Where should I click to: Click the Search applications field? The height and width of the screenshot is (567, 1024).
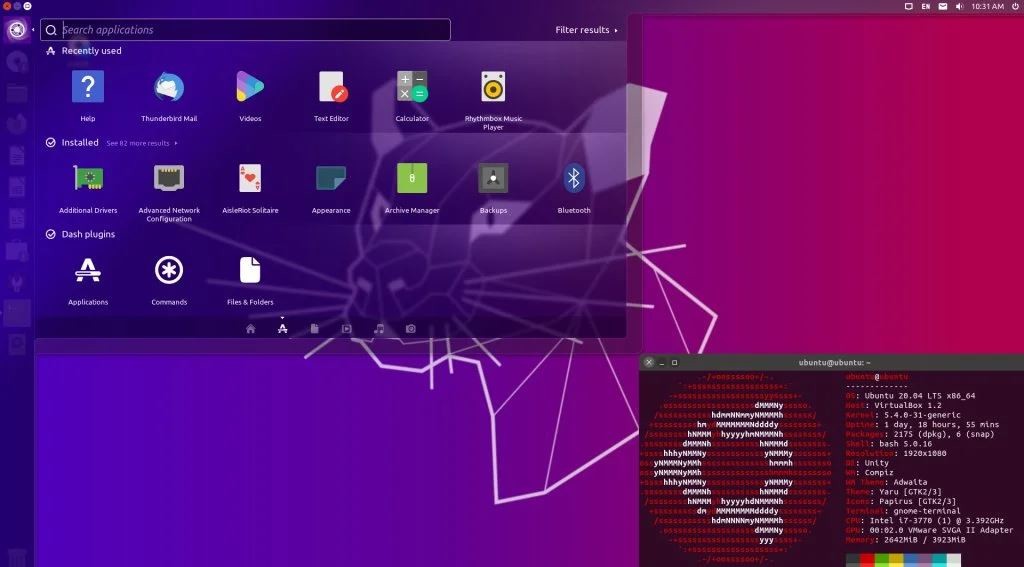click(x=250, y=30)
